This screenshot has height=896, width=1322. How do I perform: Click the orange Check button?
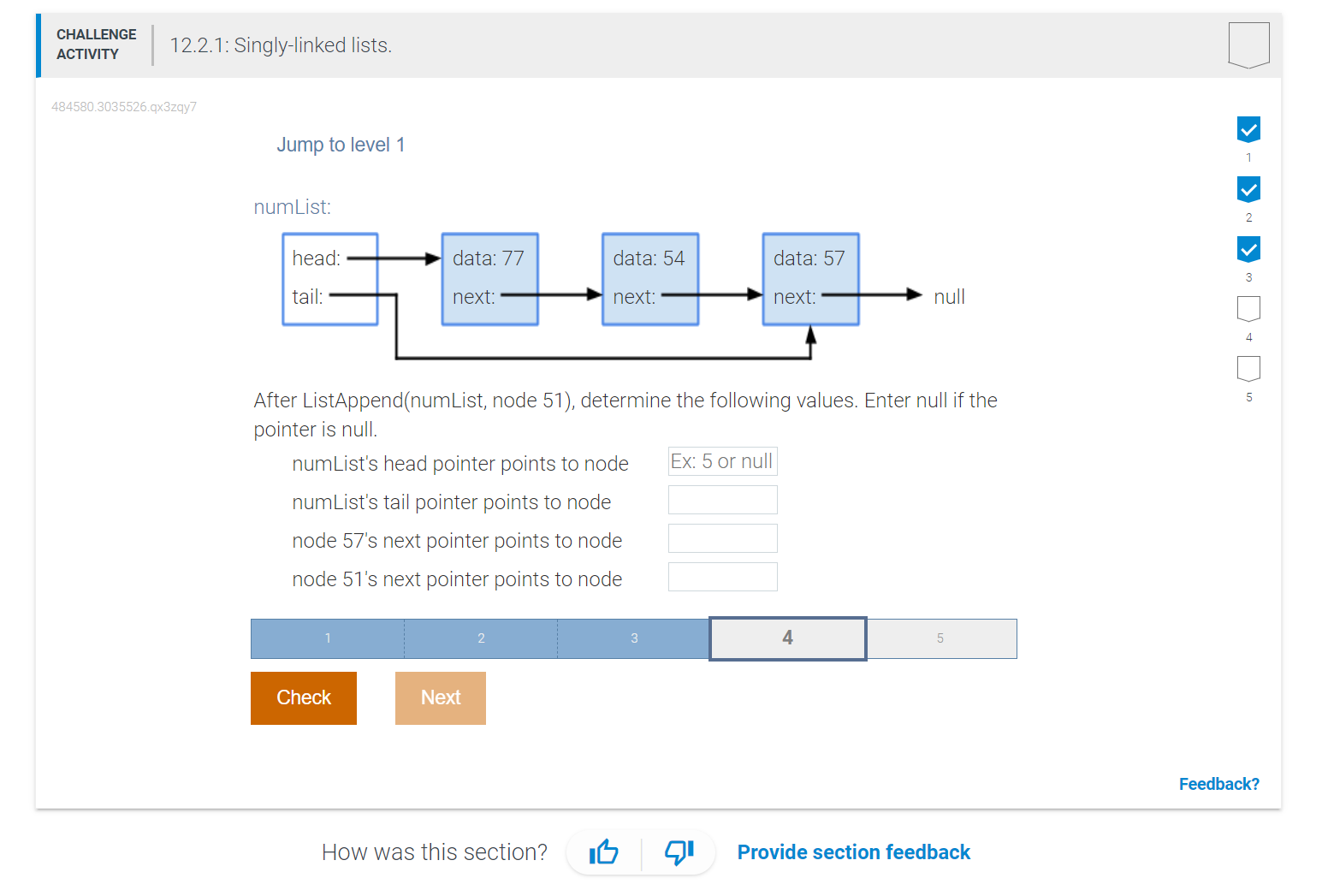coord(304,698)
